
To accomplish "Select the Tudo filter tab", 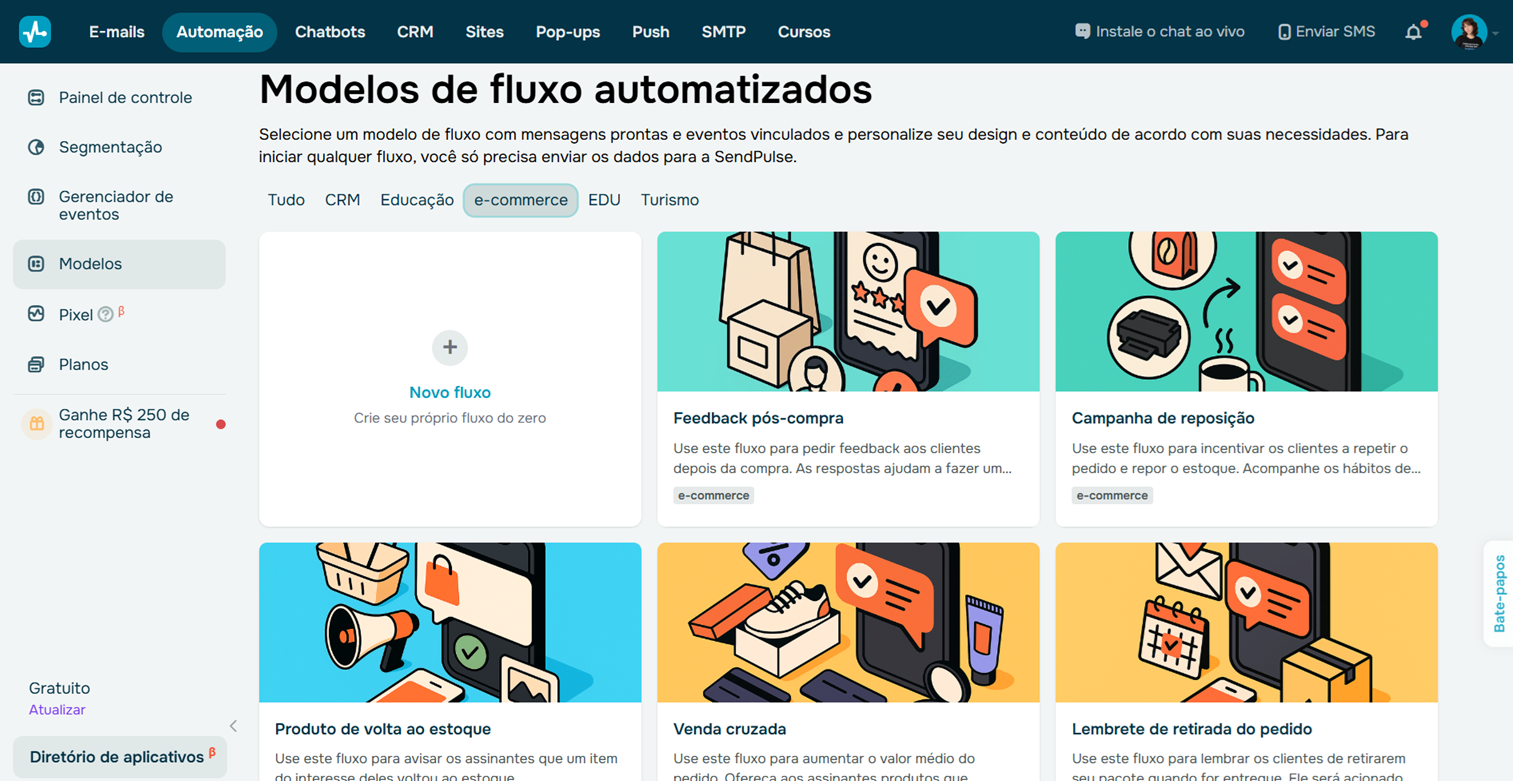I will click(x=286, y=200).
